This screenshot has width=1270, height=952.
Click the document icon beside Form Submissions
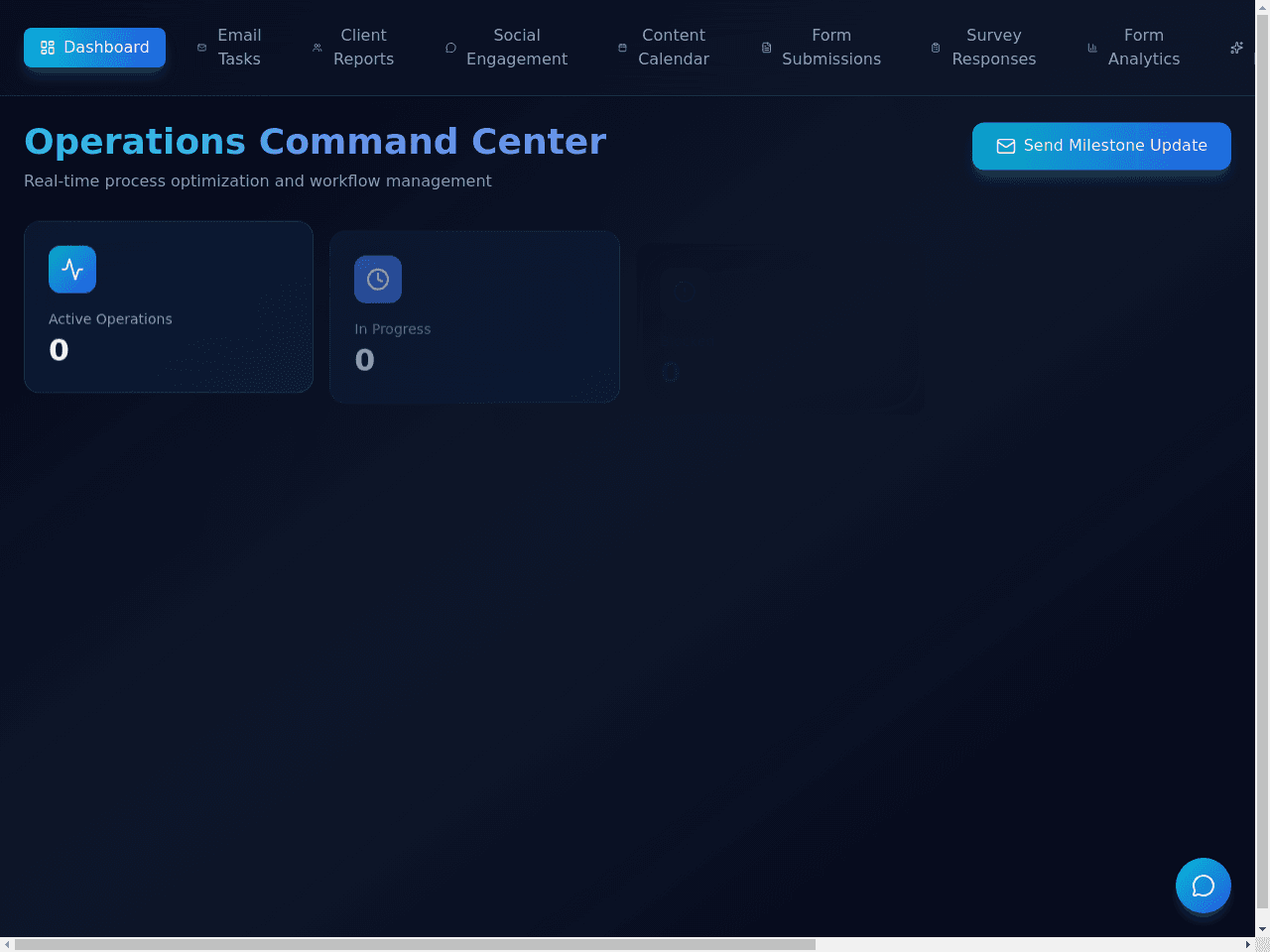[x=766, y=48]
